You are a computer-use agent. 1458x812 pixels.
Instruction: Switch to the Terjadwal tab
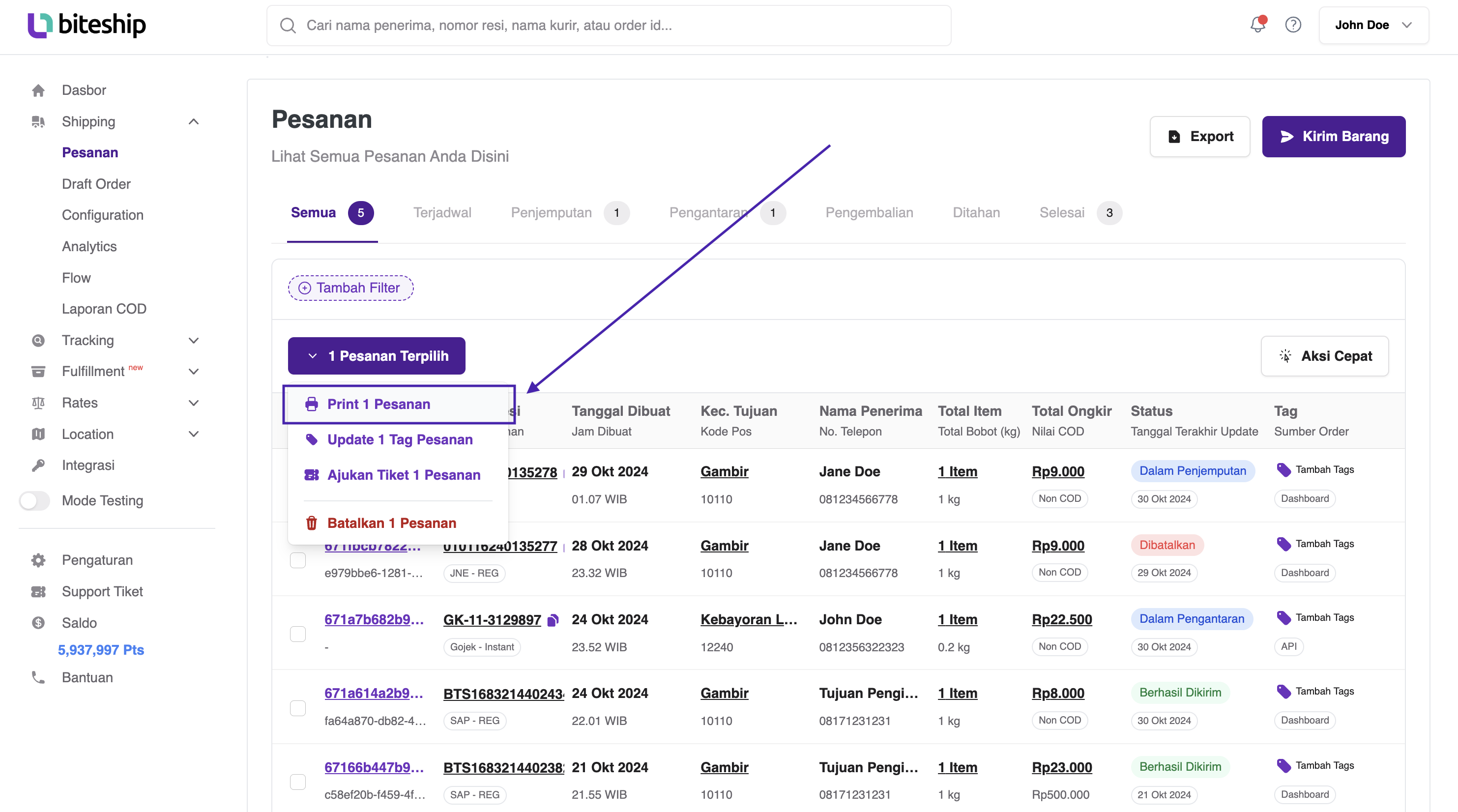(x=442, y=213)
